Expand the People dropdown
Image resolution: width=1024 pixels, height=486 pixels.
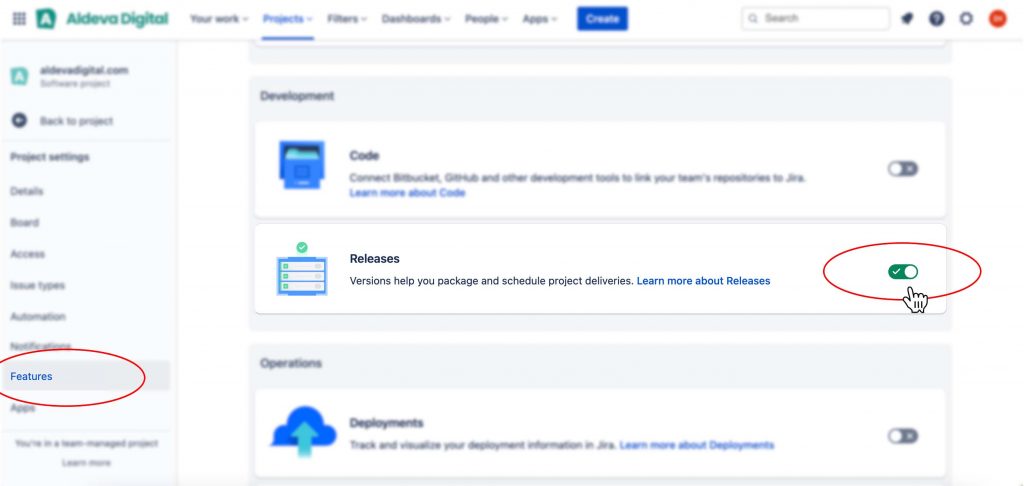coord(487,19)
